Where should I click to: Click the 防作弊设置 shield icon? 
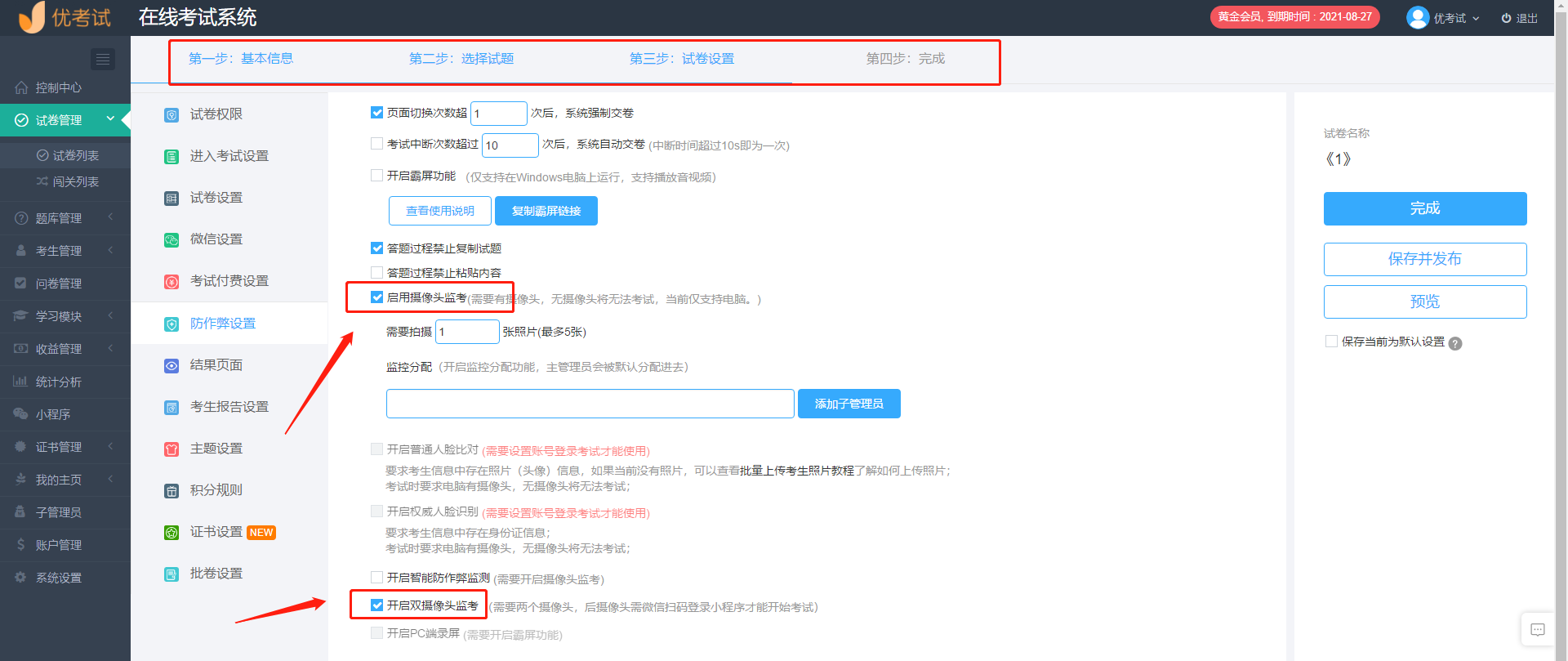[x=171, y=324]
